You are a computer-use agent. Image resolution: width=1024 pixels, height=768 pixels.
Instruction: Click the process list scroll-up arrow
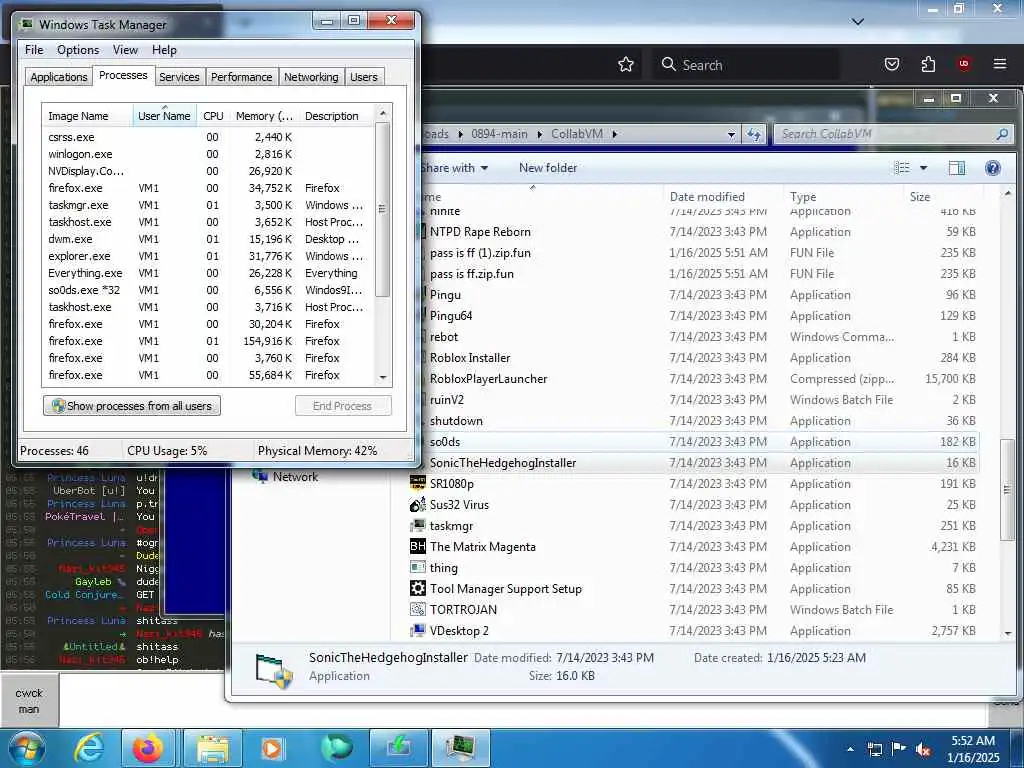(383, 114)
